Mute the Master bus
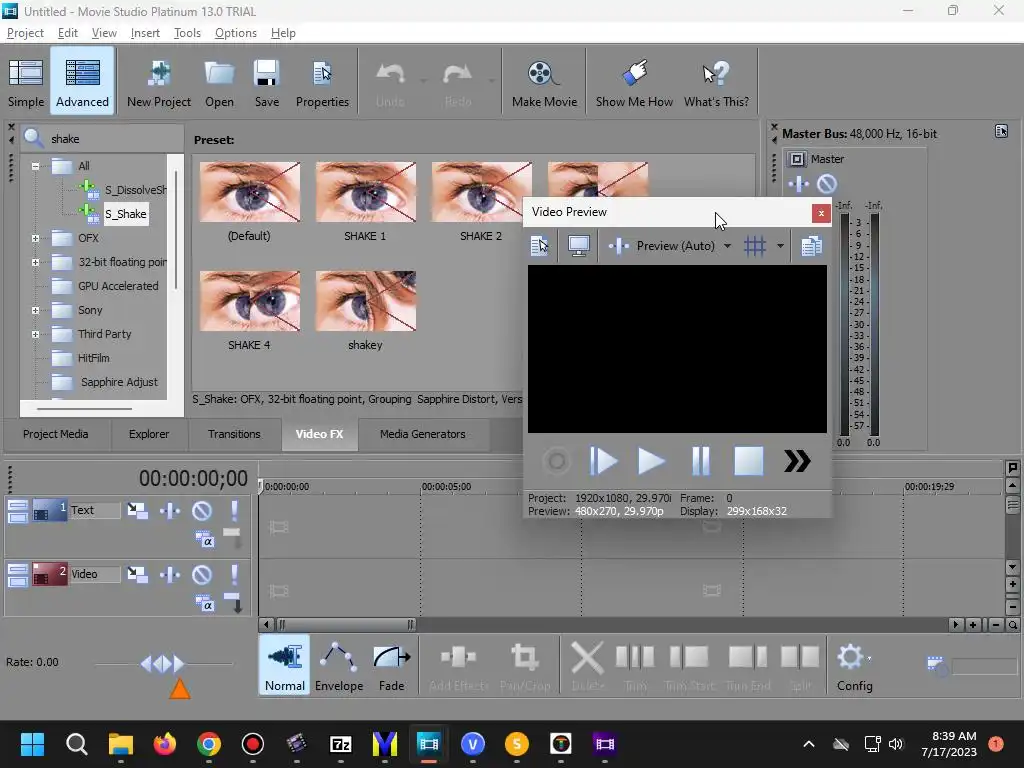The width and height of the screenshot is (1024, 768). [x=827, y=184]
